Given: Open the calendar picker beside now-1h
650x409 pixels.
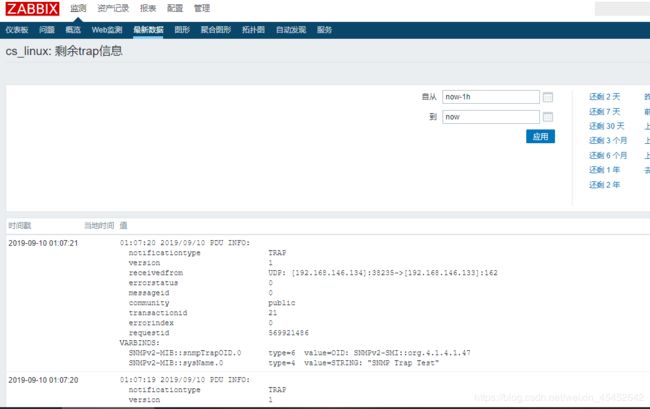Looking at the screenshot, I should pos(548,97).
